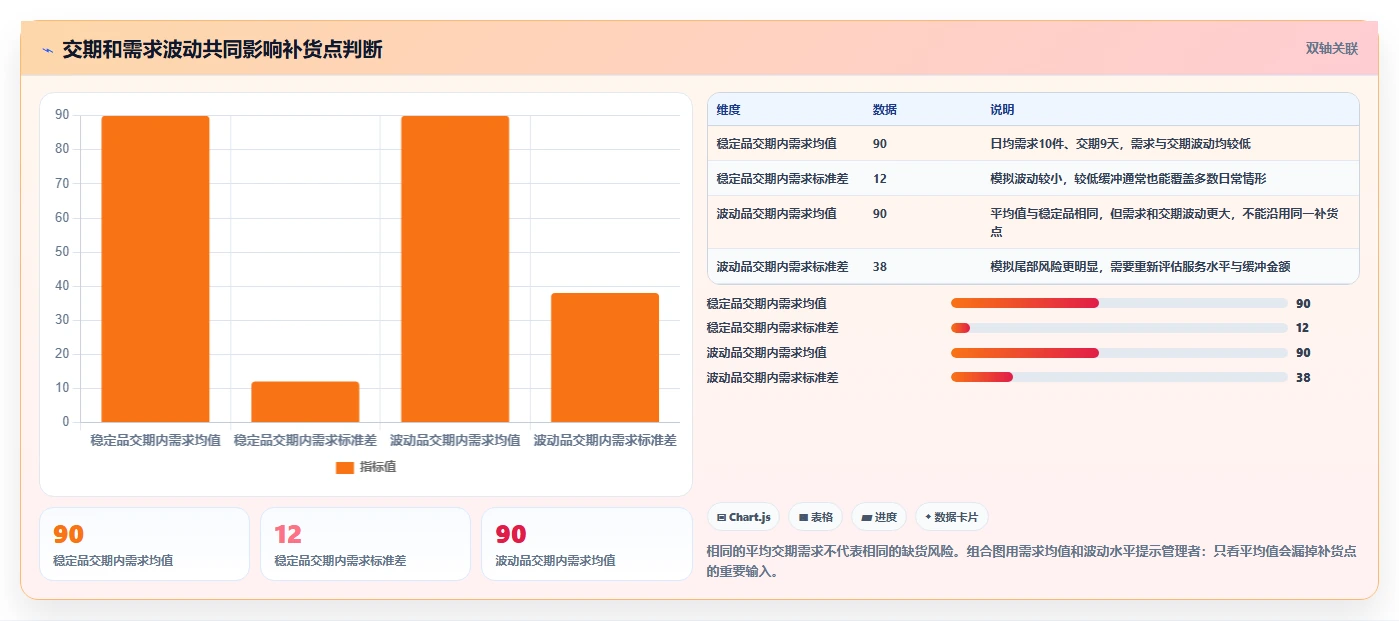Click the progress bar for 波动品交期内需求均值
Image resolution: width=1399 pixels, height=621 pixels.
tap(1119, 353)
